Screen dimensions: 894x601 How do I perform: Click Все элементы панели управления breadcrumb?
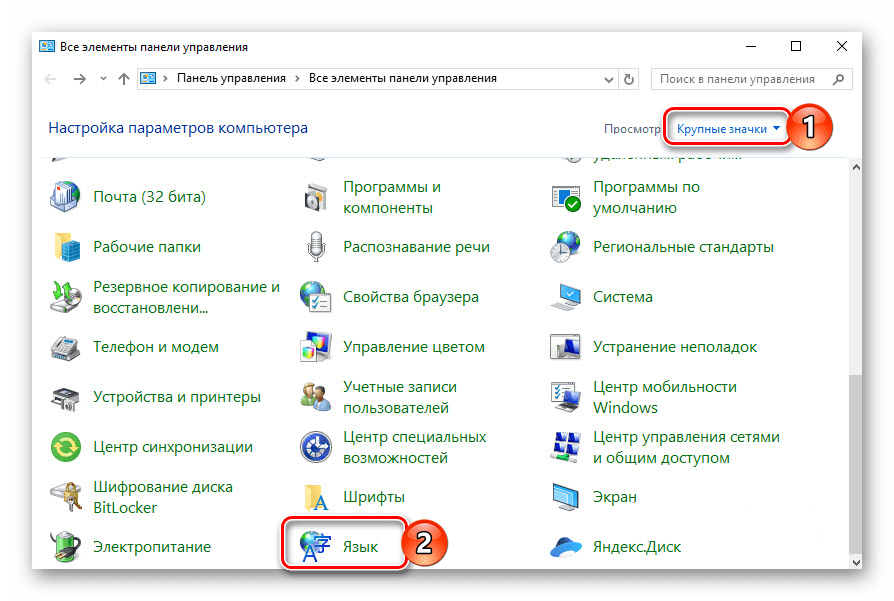pyautogui.click(x=402, y=78)
